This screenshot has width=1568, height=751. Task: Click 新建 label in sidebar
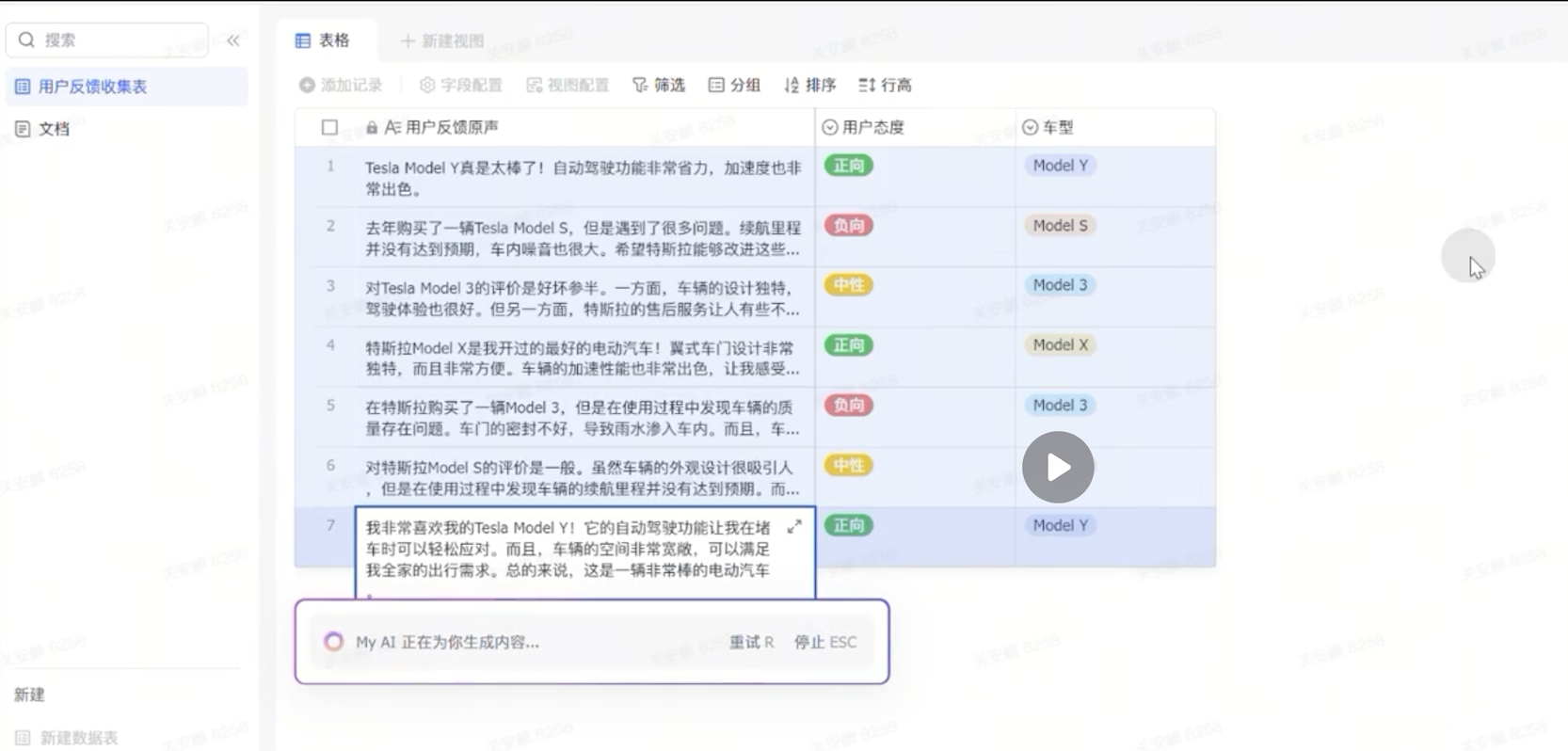(x=29, y=695)
